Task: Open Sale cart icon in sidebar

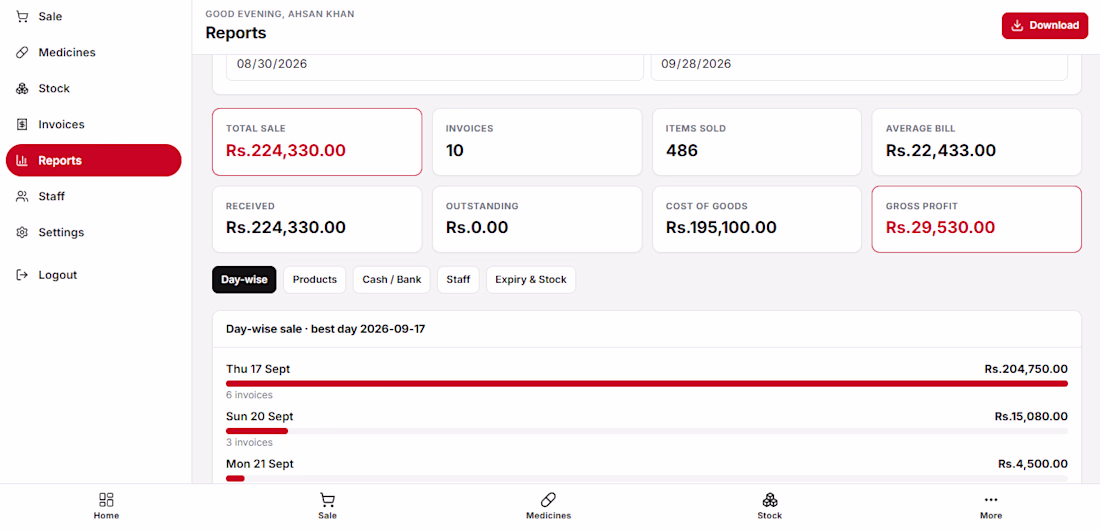Action: tap(22, 16)
